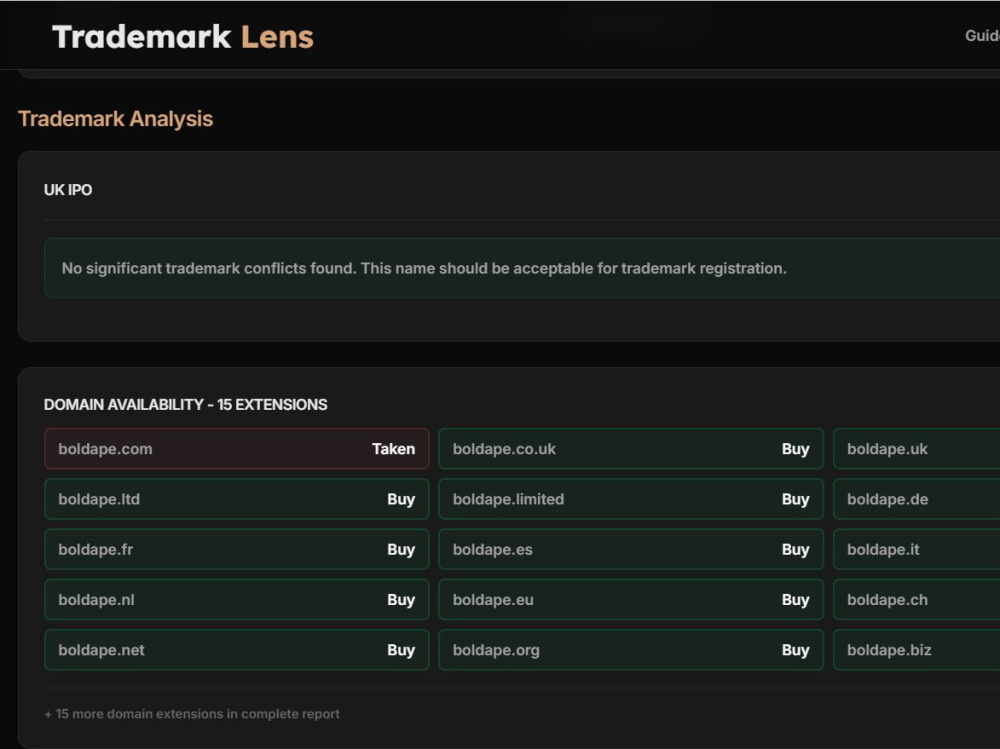
Task: Click the Trademark Lens logo
Action: (x=183, y=37)
